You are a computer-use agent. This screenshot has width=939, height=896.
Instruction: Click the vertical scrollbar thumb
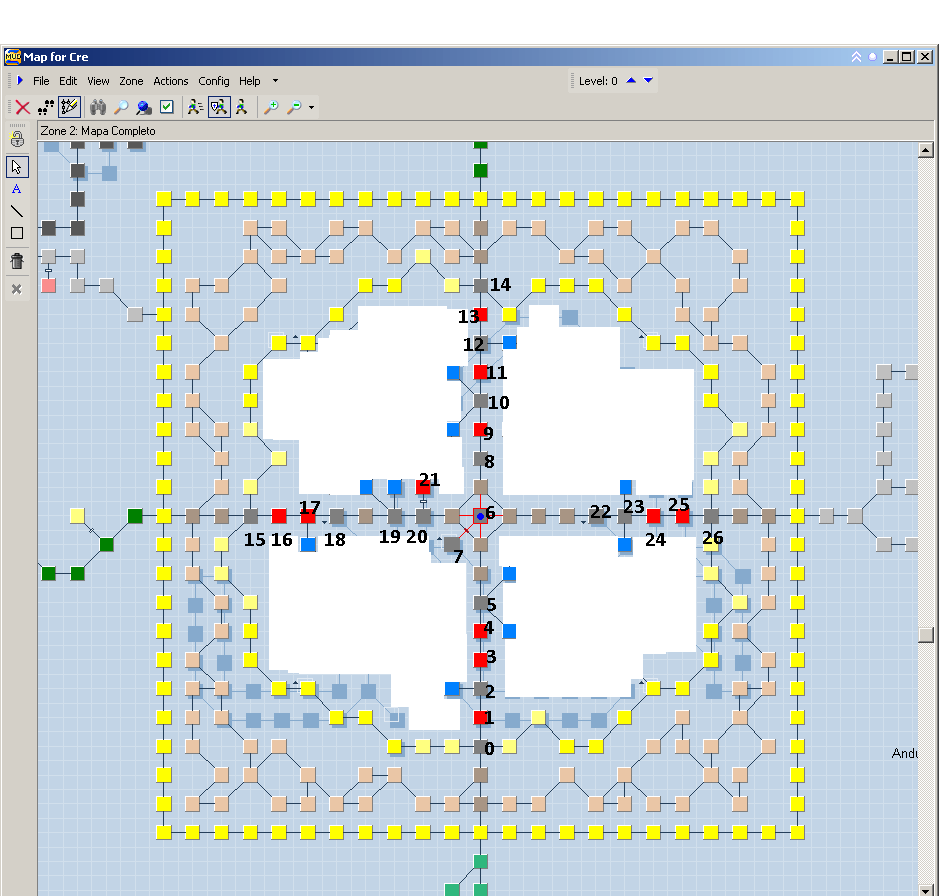926,635
